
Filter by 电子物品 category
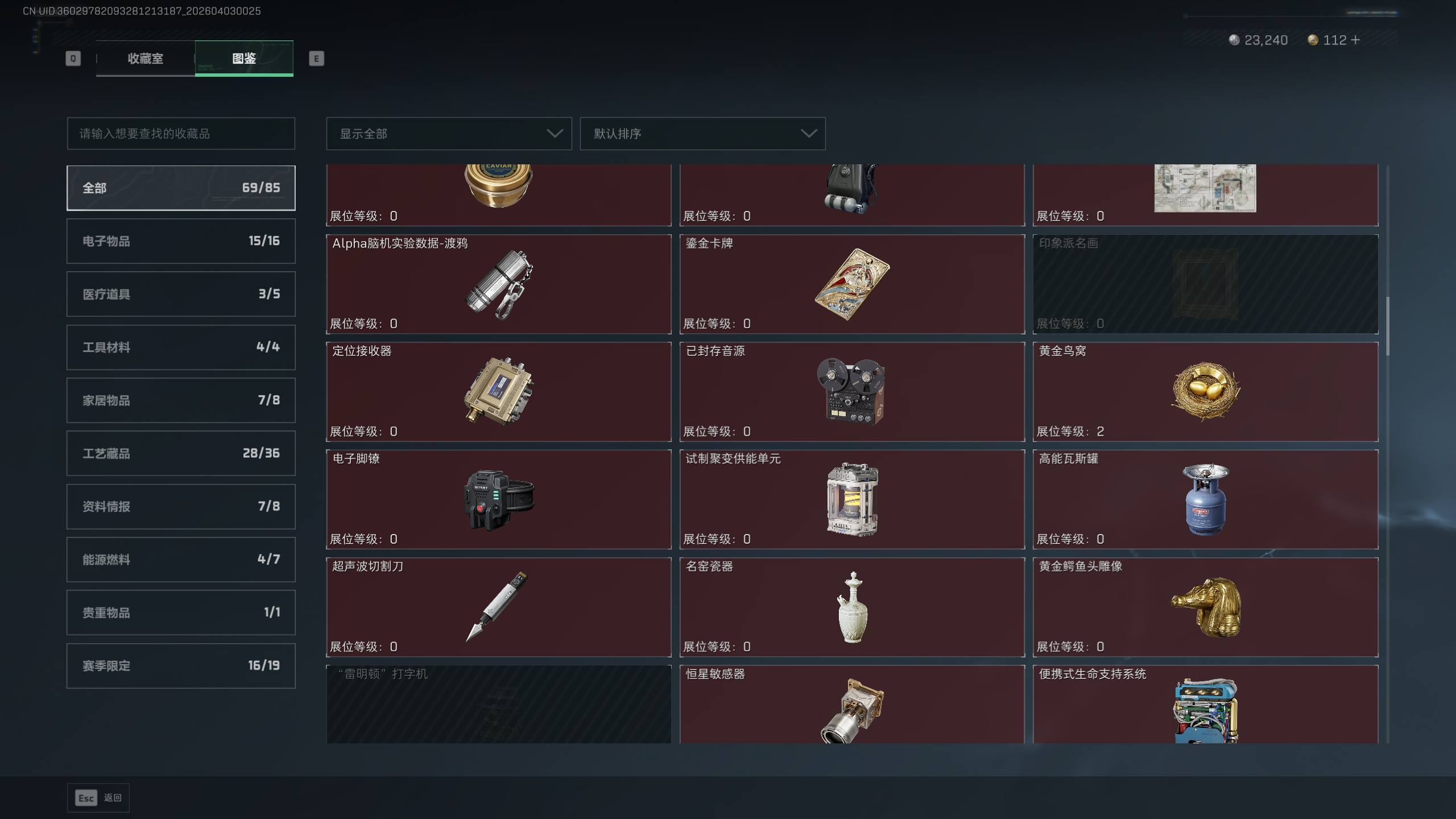(x=181, y=241)
